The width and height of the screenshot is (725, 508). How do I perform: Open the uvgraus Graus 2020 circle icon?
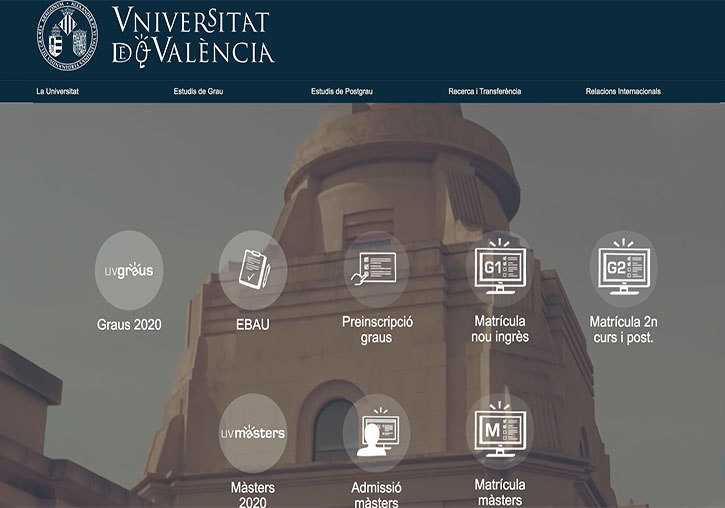129,270
